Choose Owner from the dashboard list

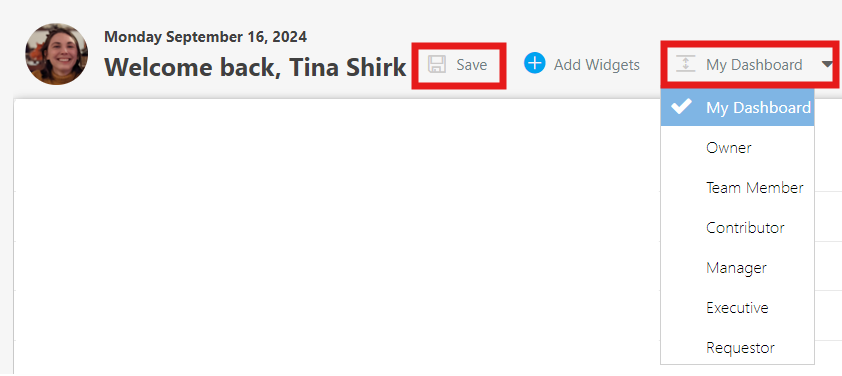pos(737,148)
